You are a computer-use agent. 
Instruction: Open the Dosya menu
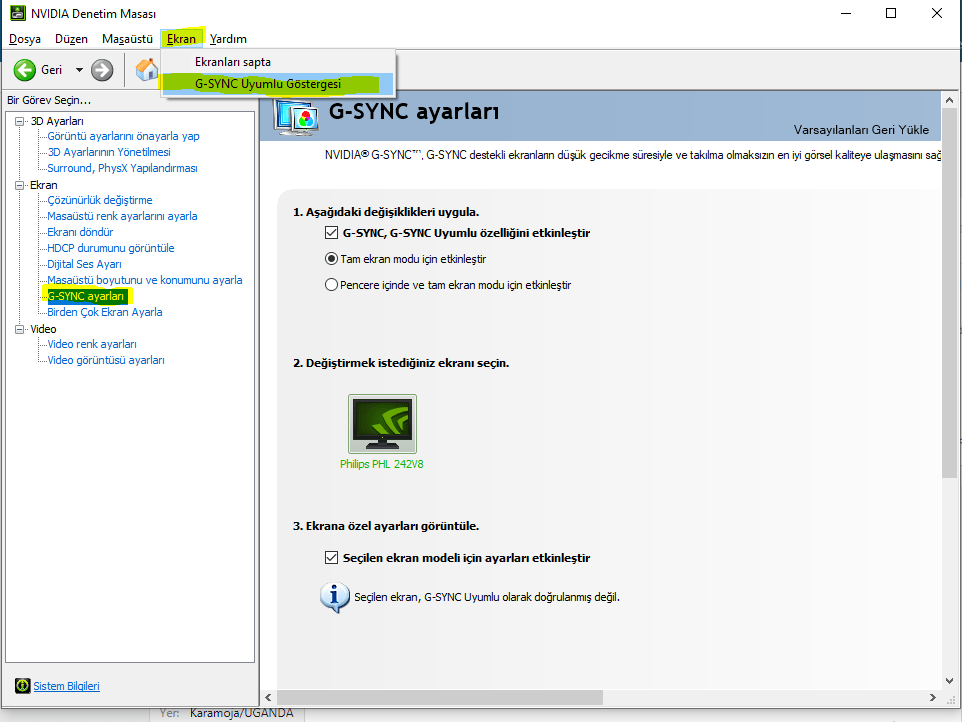25,39
